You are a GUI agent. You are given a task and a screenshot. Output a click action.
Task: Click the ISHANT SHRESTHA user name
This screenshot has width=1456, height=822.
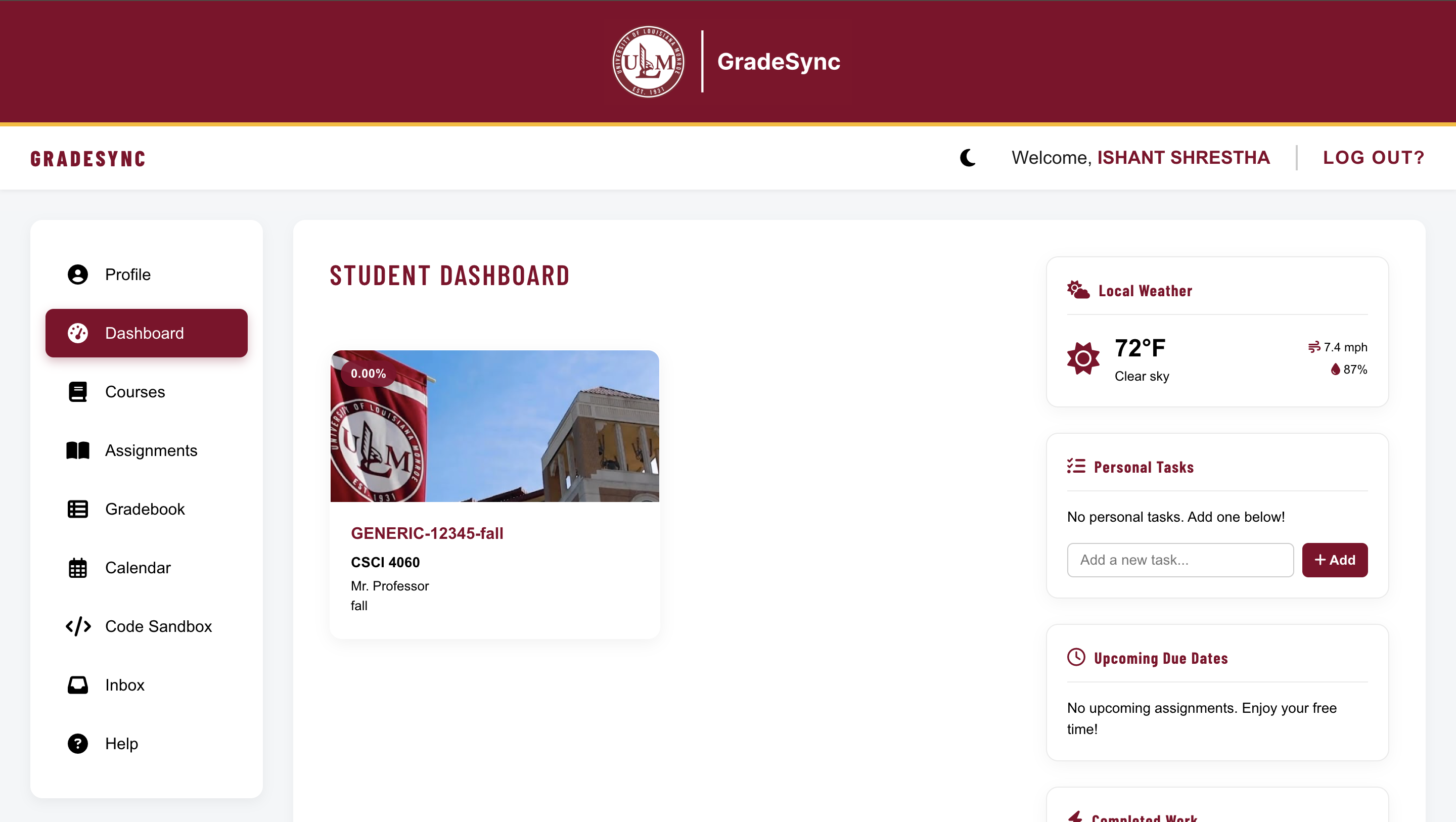click(x=1184, y=158)
